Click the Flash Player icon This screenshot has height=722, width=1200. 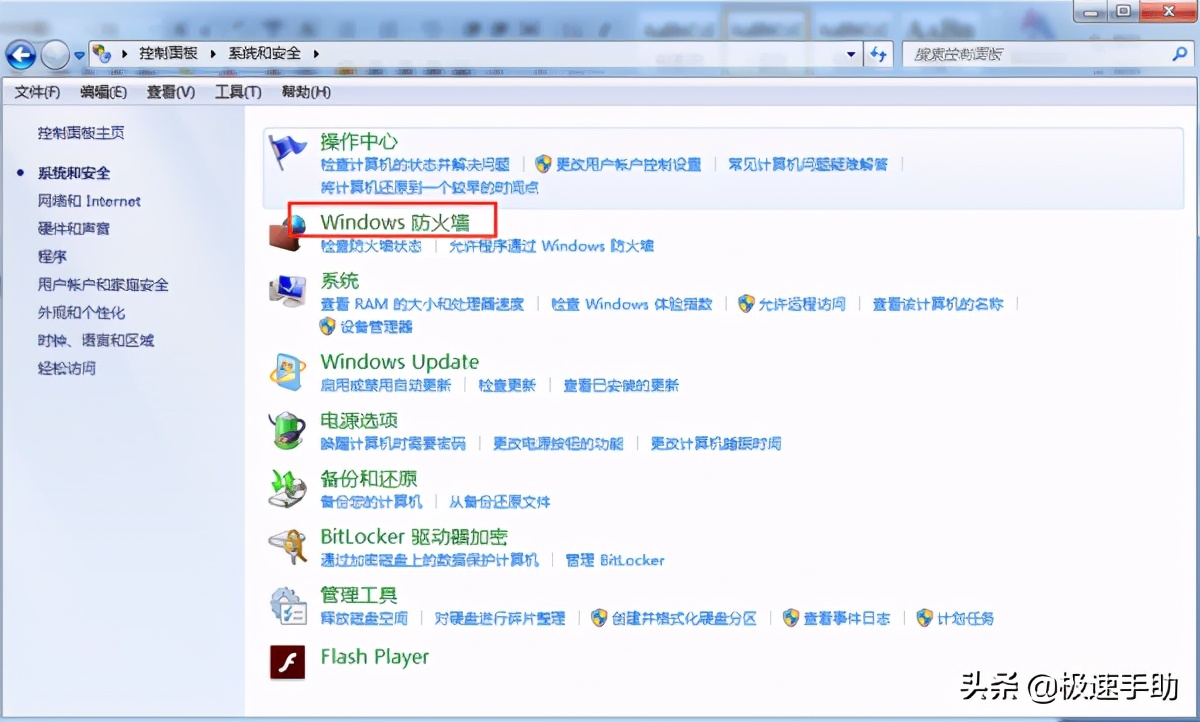point(287,662)
